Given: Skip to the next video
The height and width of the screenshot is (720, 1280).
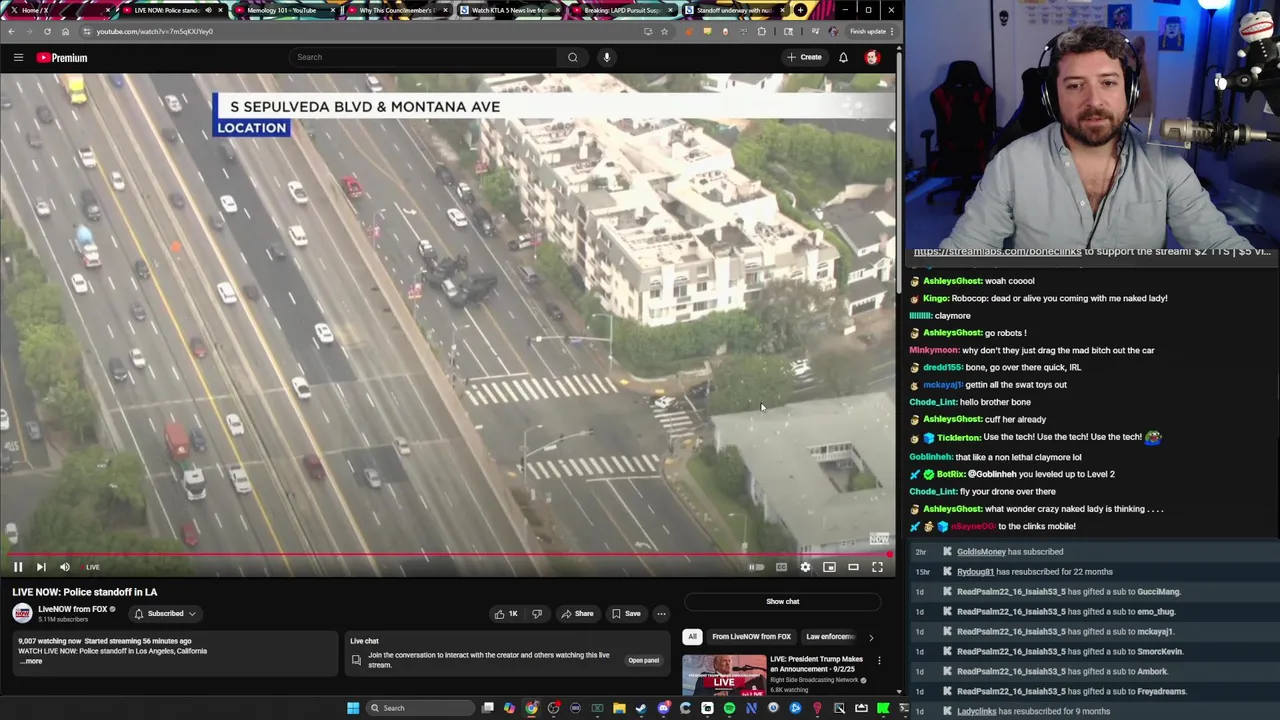Looking at the screenshot, I should click(x=41, y=567).
